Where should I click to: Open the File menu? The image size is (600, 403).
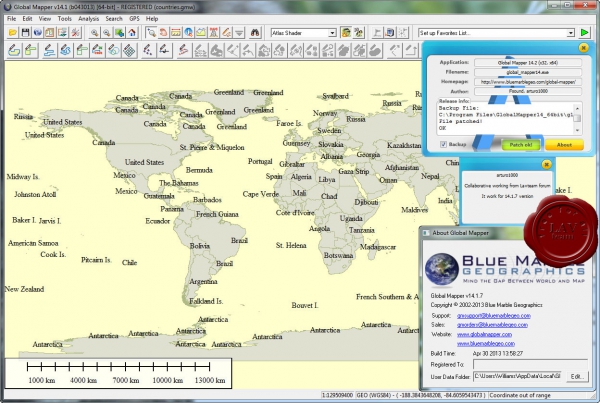[11, 19]
